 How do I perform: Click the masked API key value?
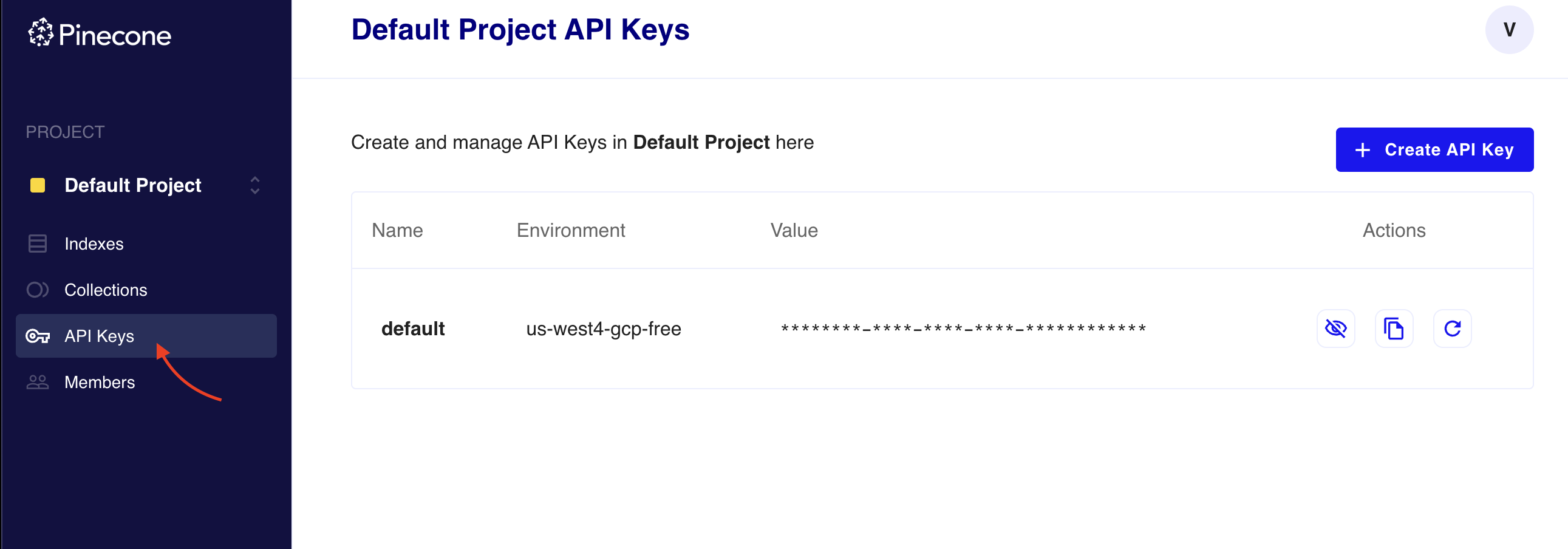[x=963, y=329]
